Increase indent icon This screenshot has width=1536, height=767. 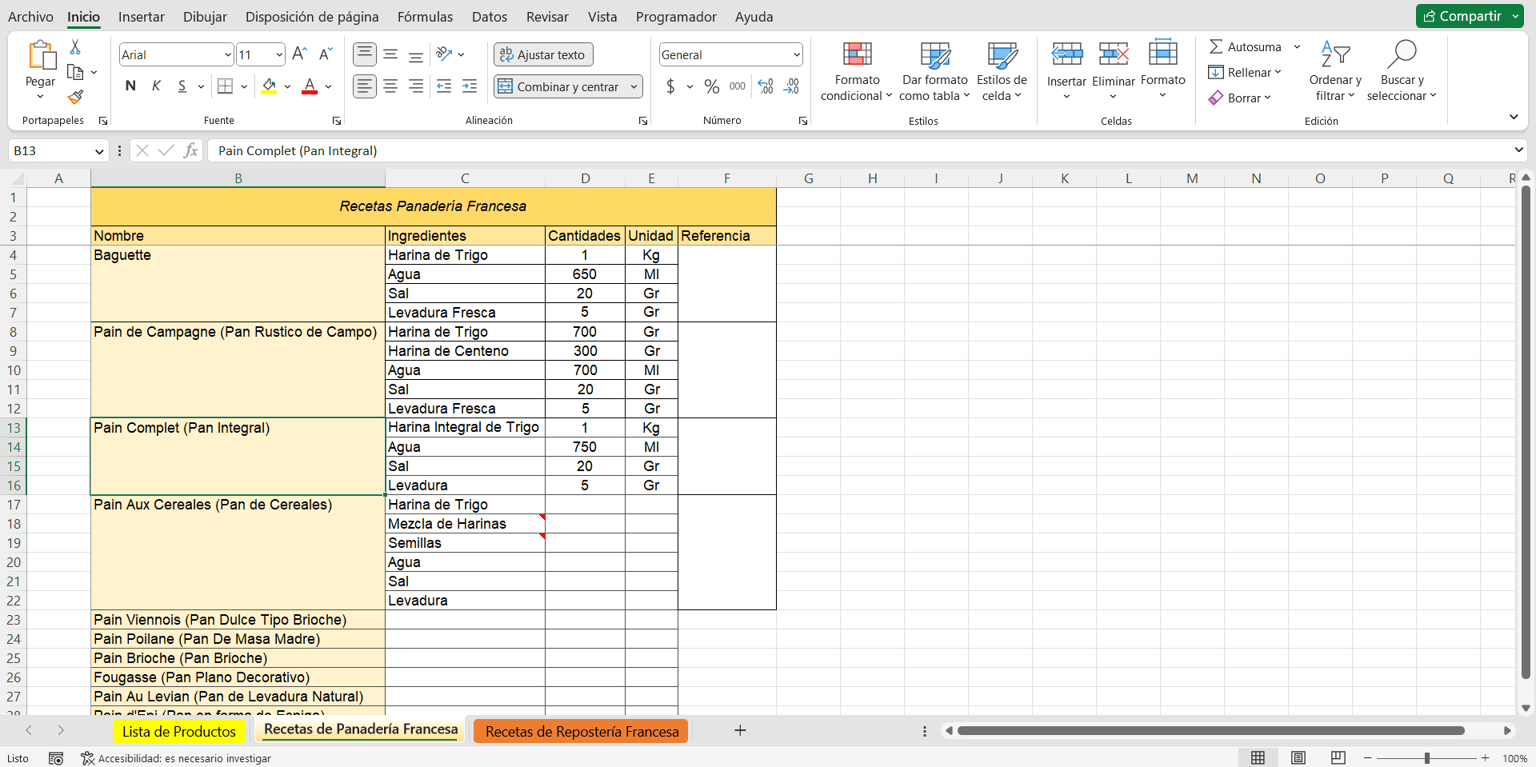tap(470, 87)
